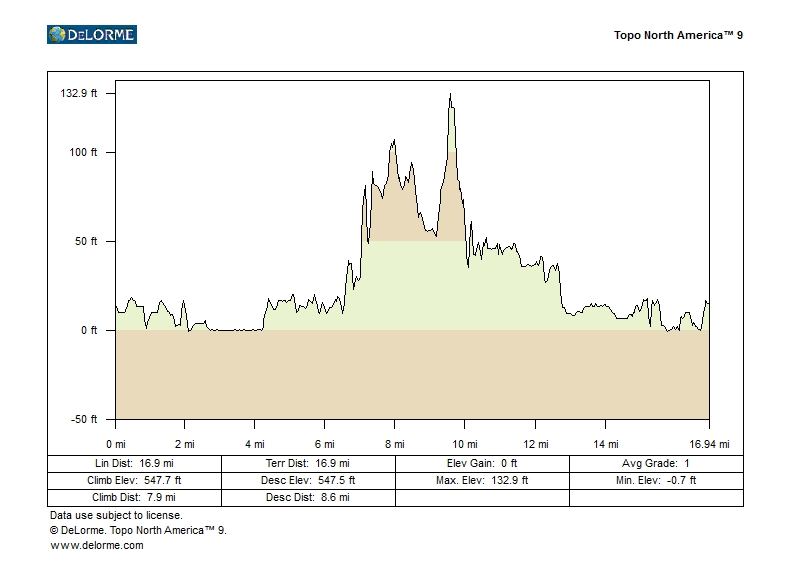Select the Climb Dist 7.9 mi cell

134,497
